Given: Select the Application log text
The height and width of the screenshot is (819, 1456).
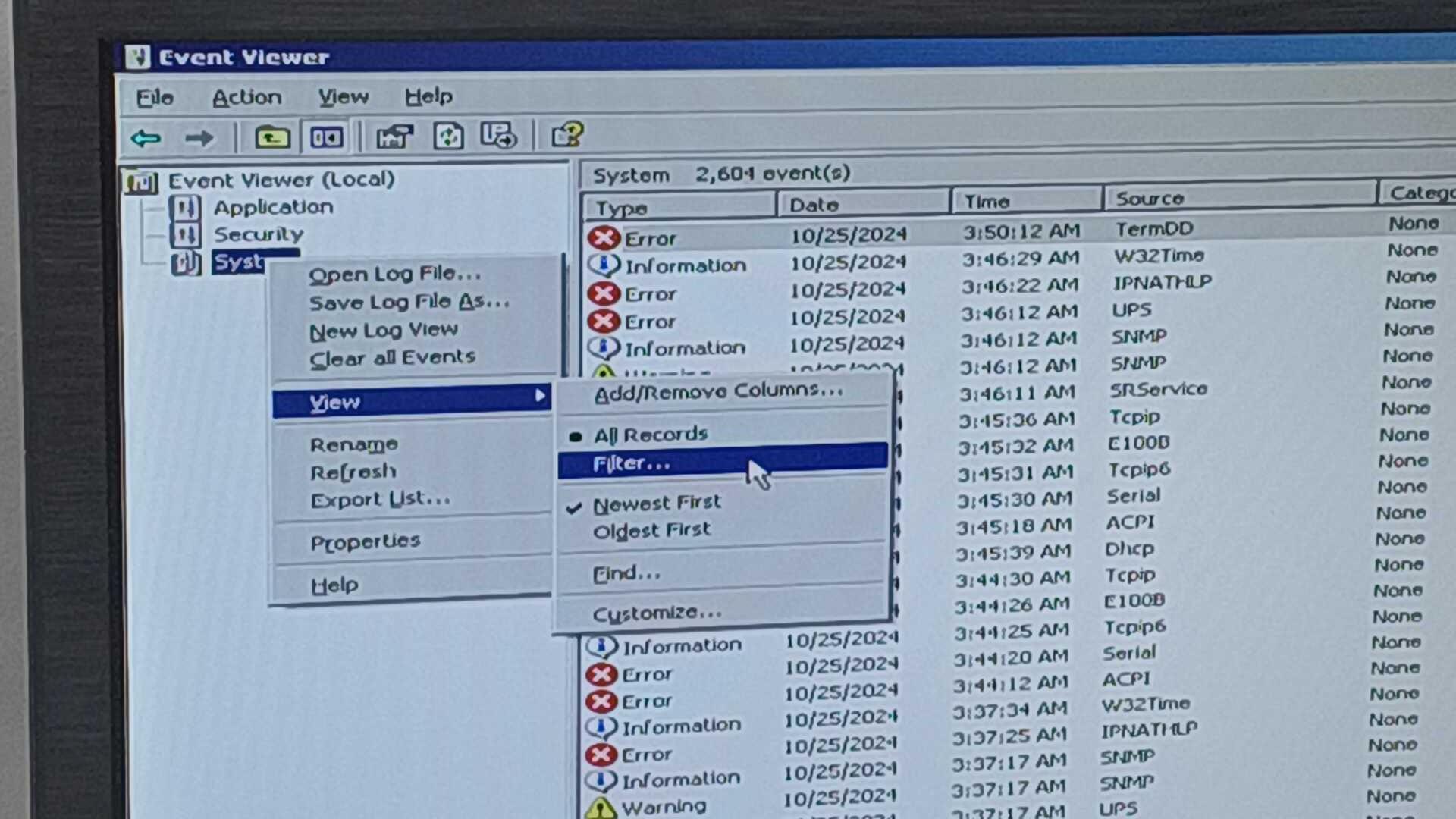Looking at the screenshot, I should click(273, 207).
